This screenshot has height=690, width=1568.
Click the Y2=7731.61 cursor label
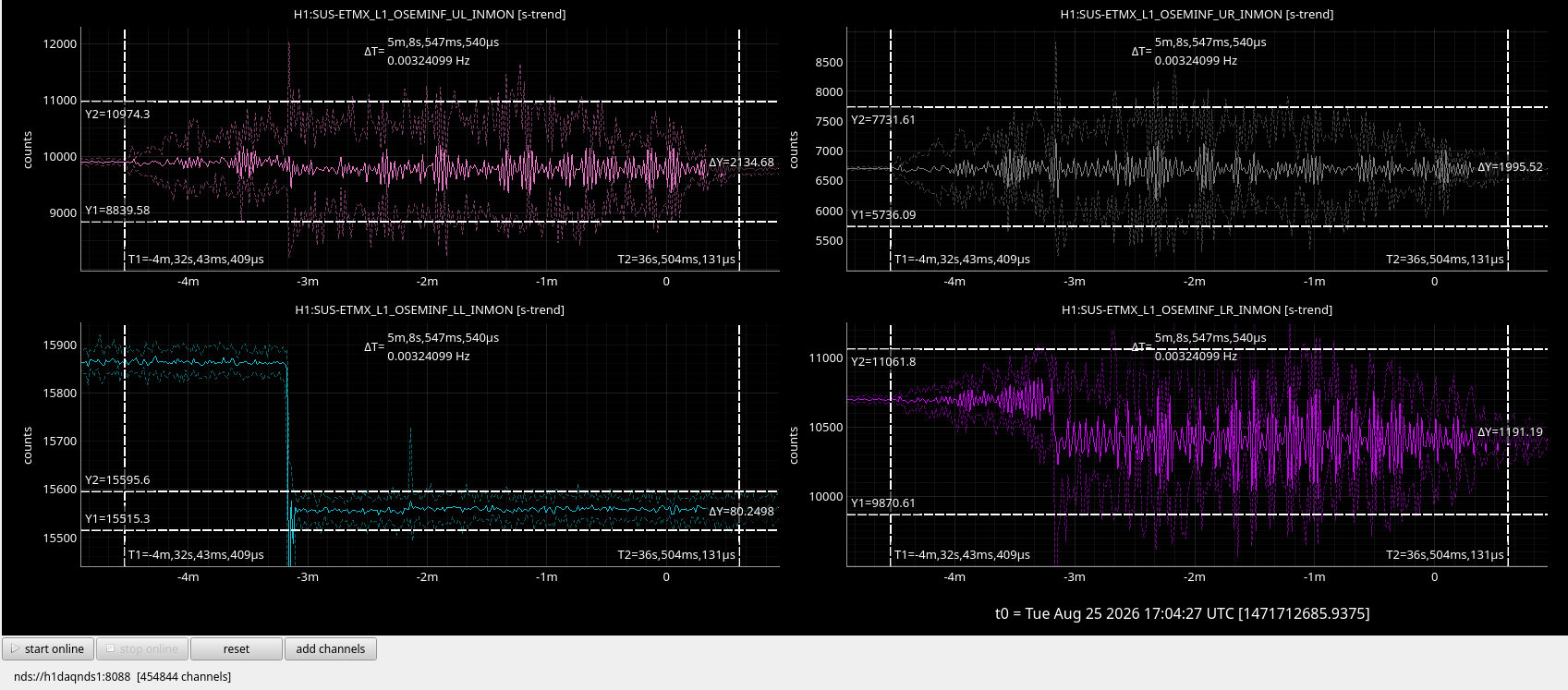point(883,120)
